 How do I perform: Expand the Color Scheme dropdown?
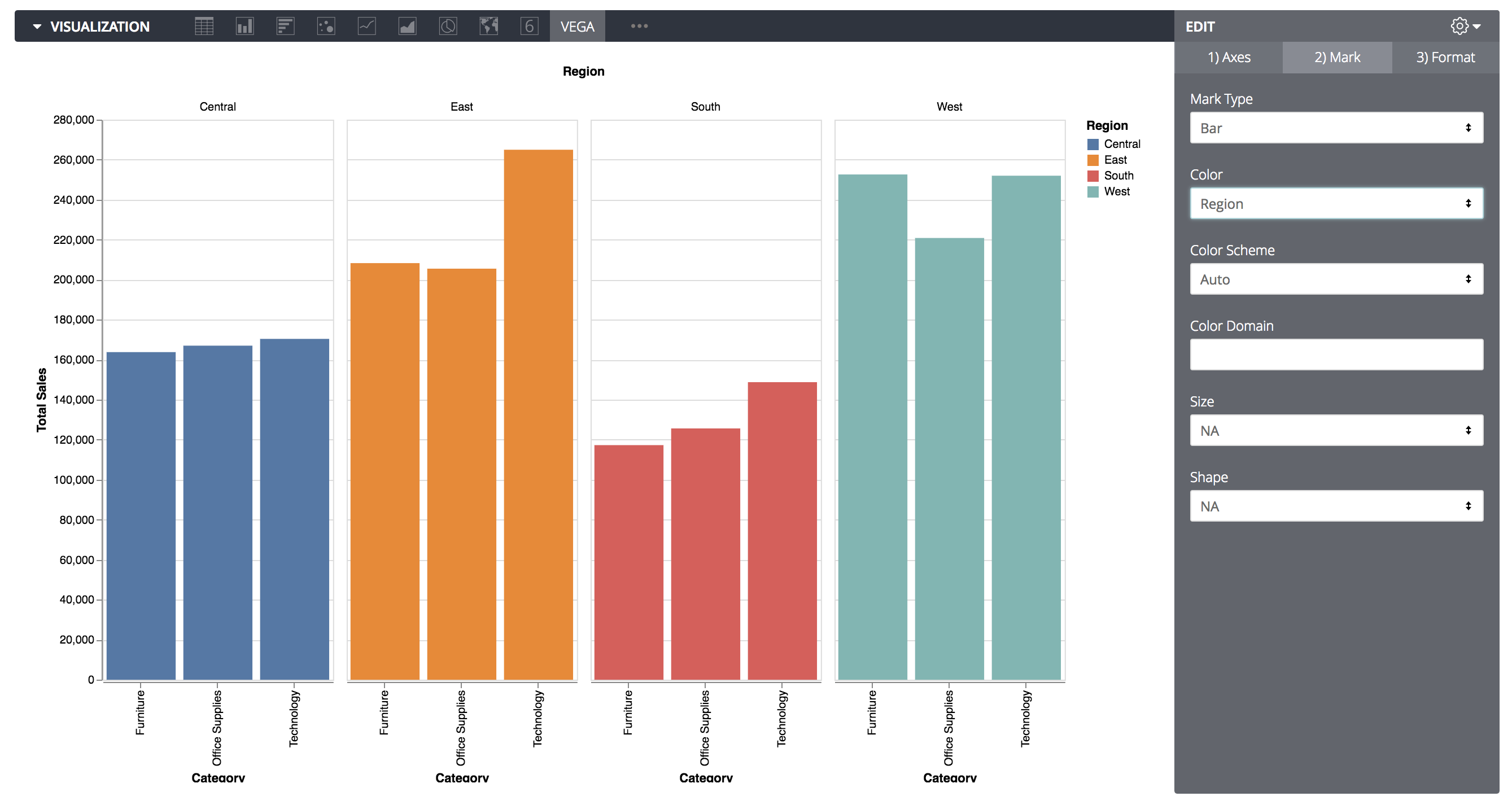pos(1336,279)
